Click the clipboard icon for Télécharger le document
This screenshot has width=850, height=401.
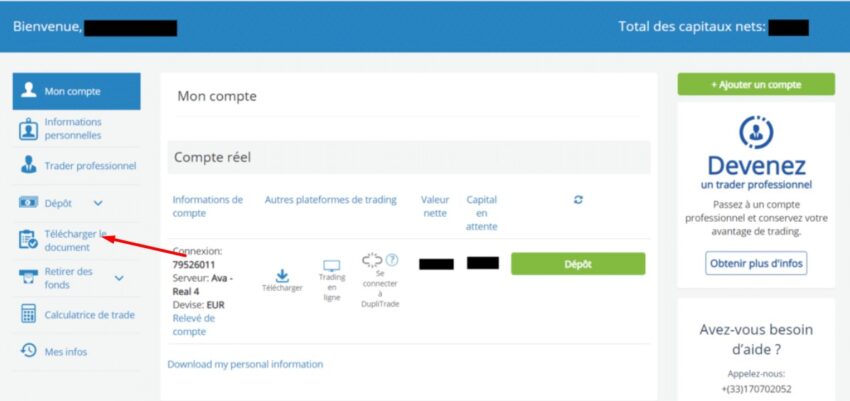tap(28, 240)
